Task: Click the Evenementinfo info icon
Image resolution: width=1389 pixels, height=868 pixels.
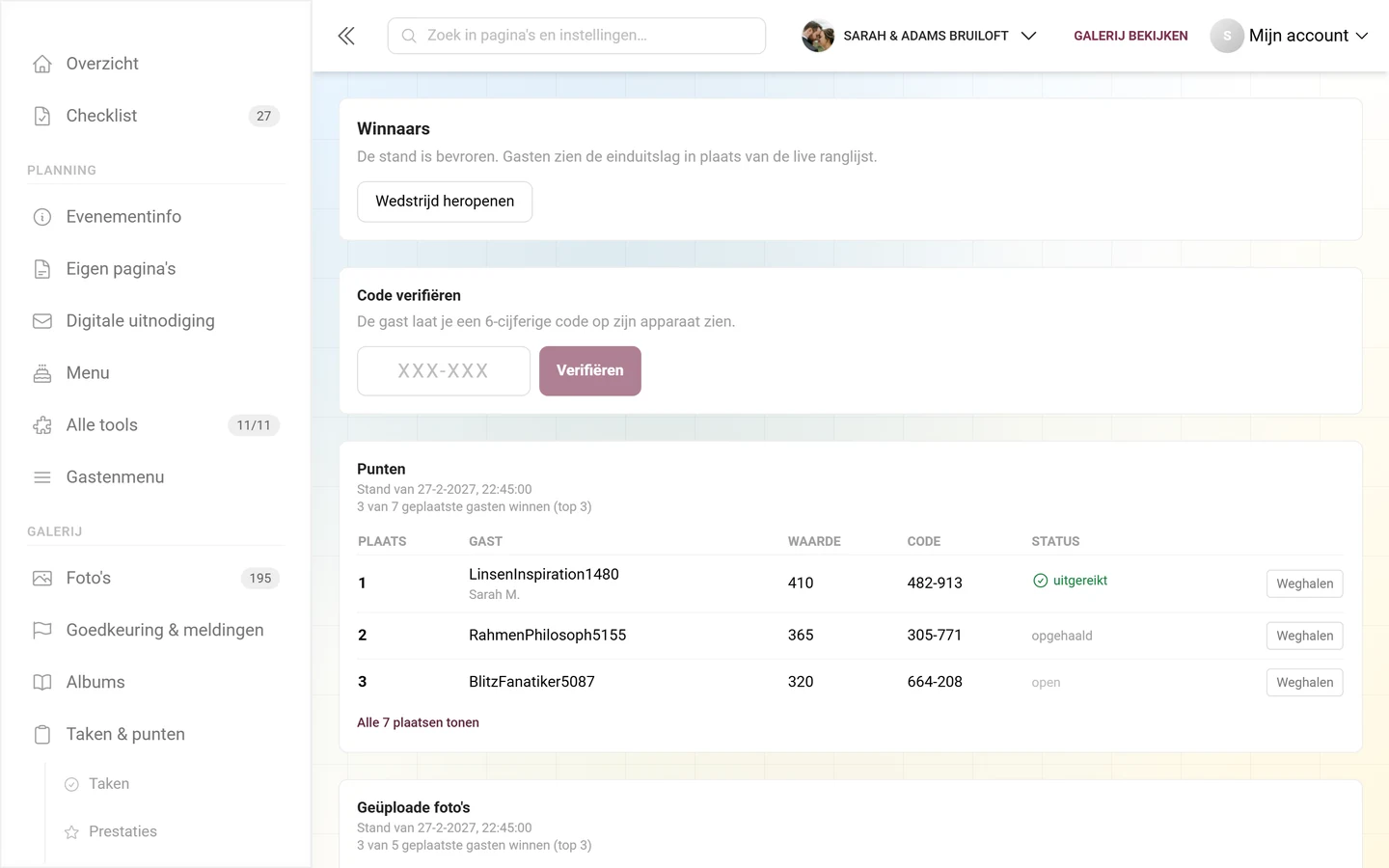Action: (x=42, y=217)
